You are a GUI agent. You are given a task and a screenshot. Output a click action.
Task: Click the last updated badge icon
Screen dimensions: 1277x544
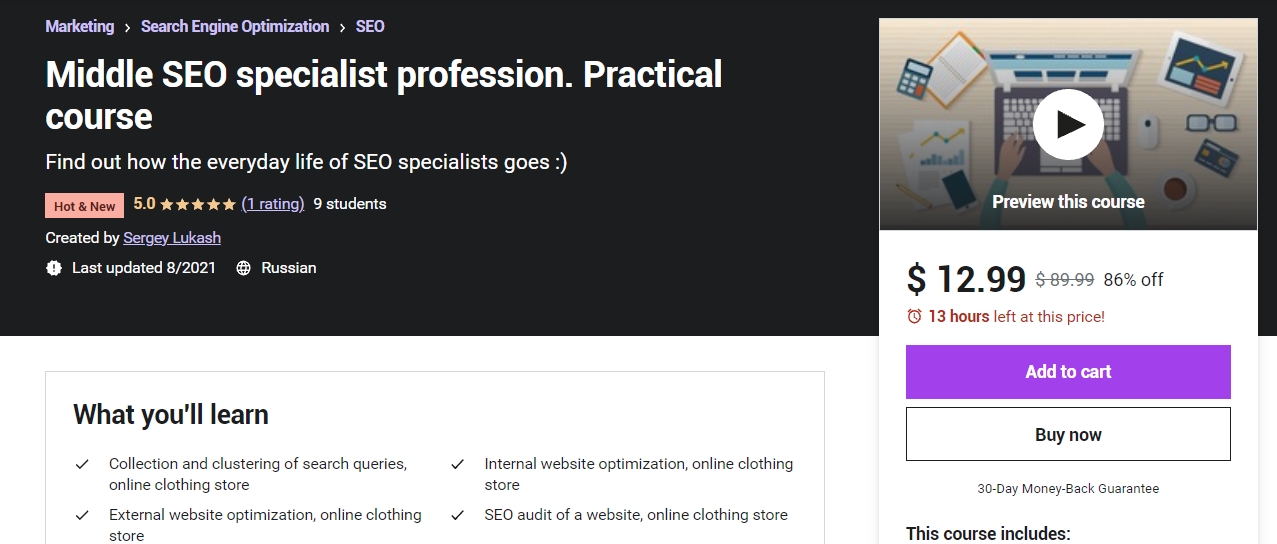(x=54, y=268)
